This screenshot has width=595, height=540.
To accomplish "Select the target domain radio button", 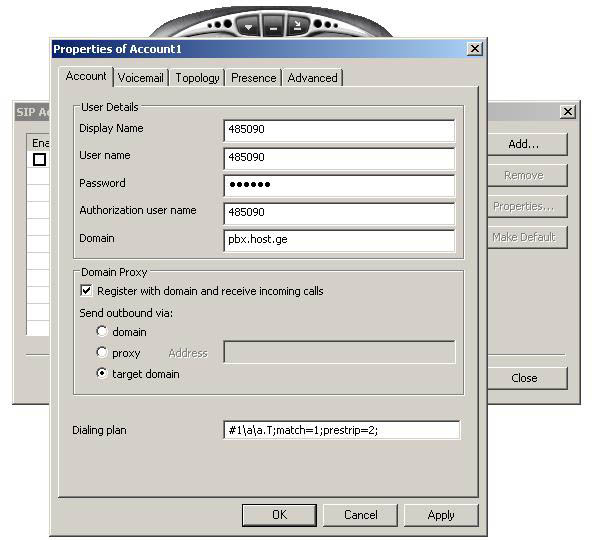I will point(102,373).
